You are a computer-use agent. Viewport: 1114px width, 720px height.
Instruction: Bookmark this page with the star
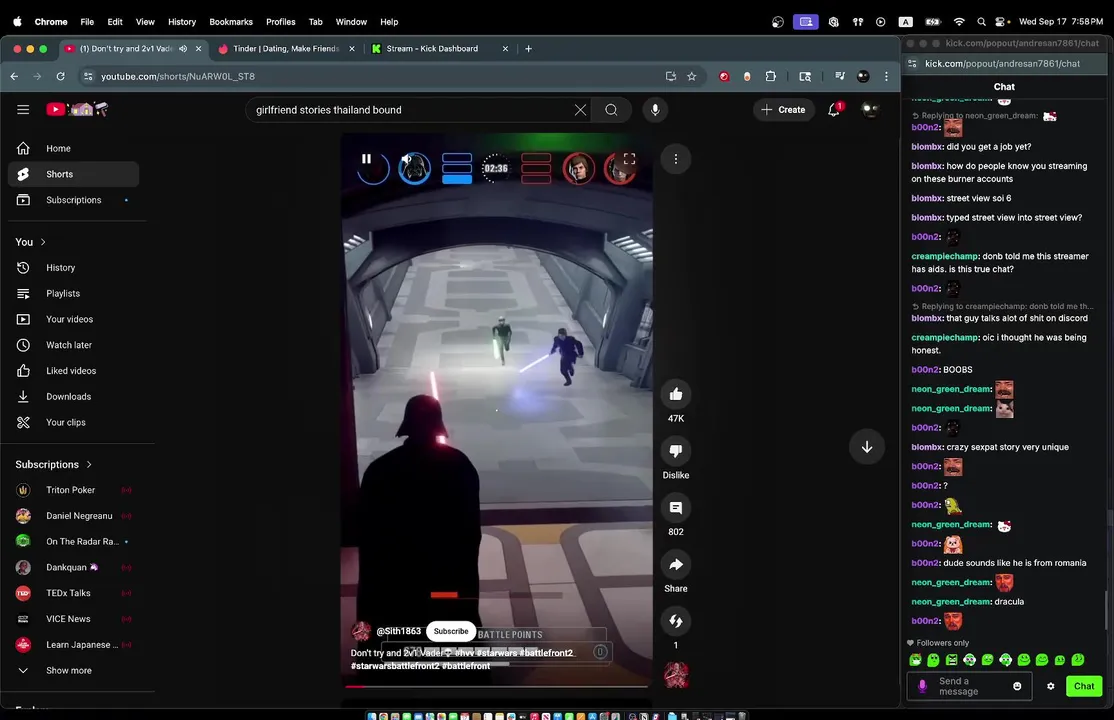(691, 76)
